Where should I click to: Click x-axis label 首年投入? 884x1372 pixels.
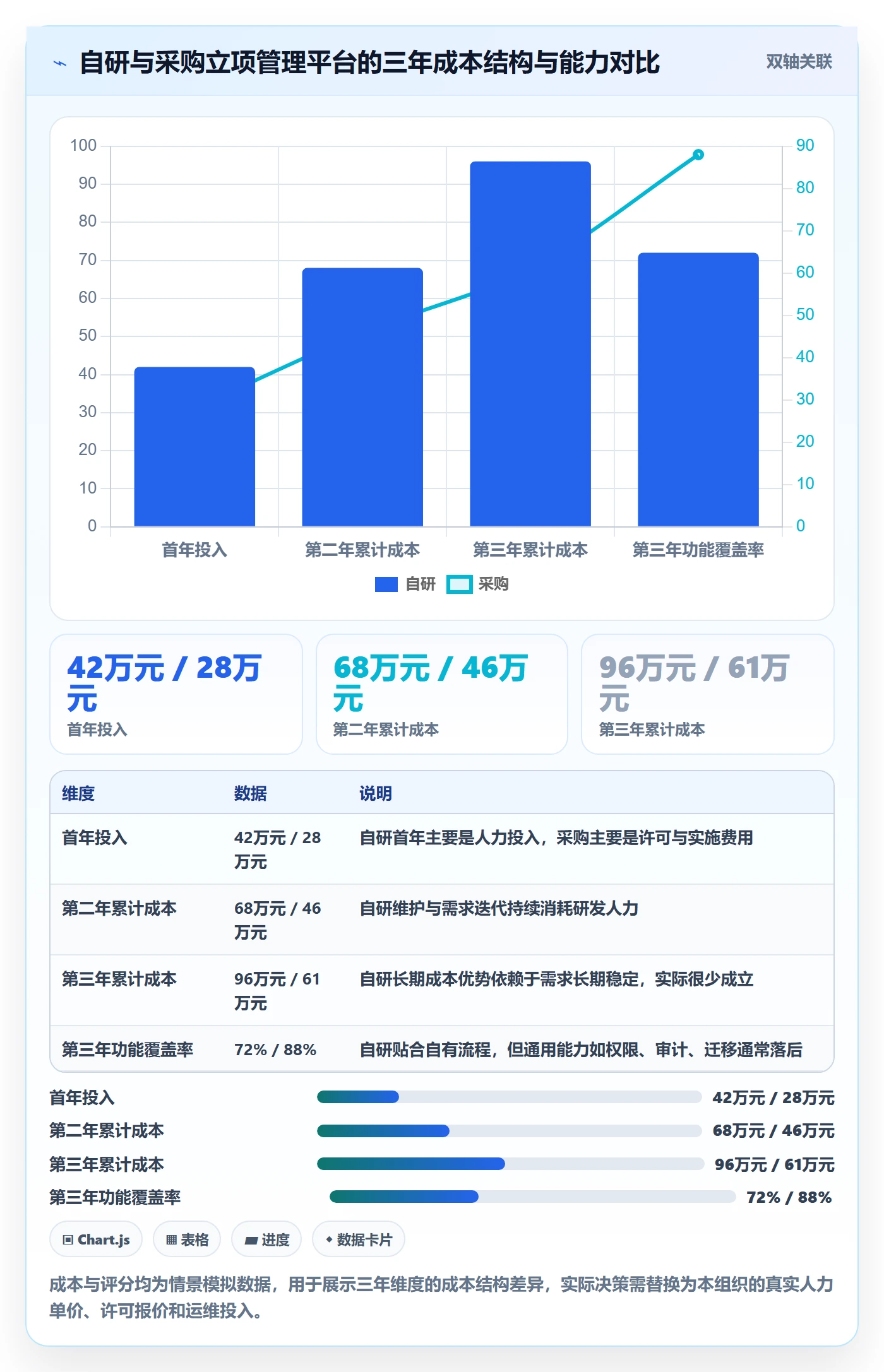click(x=194, y=550)
